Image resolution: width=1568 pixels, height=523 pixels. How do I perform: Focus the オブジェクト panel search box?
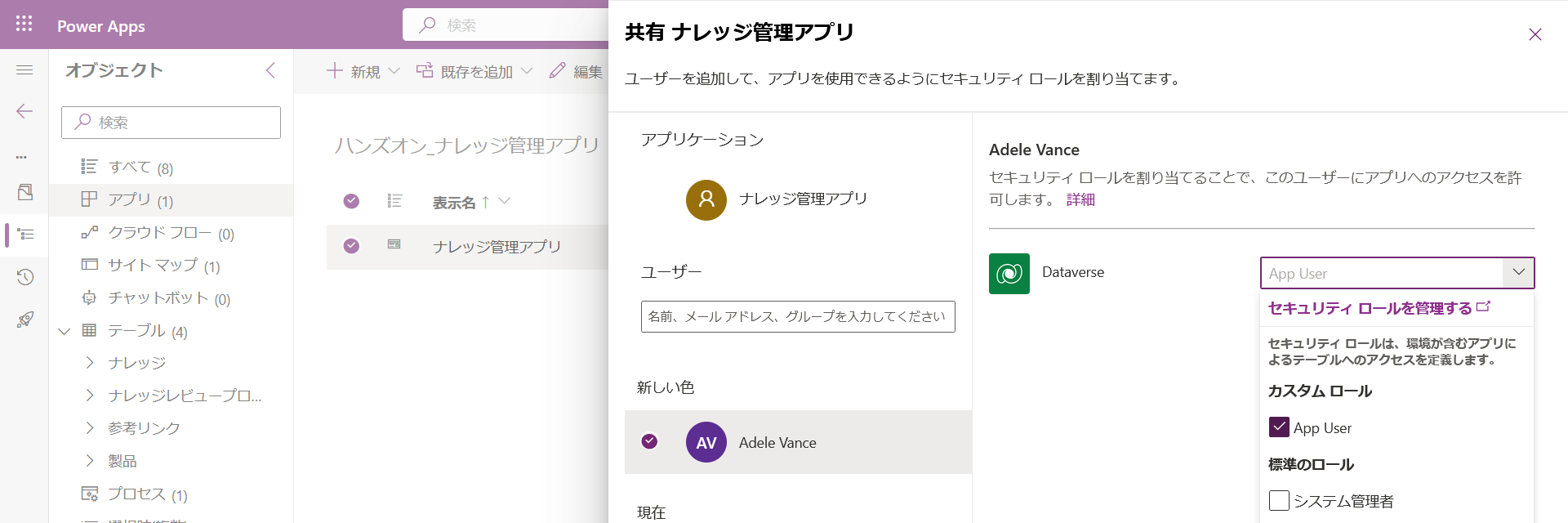(x=171, y=123)
